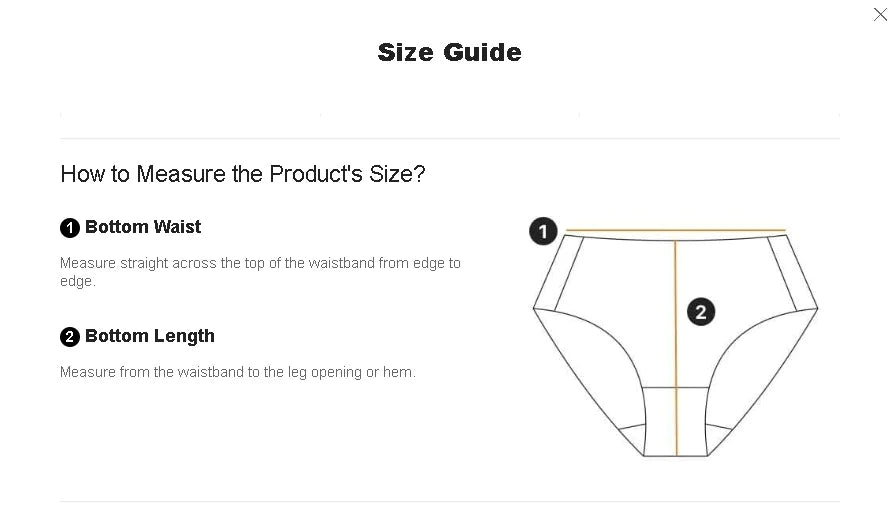
Task: Click the waistband edge-to-edge description text
Action: (x=260, y=272)
